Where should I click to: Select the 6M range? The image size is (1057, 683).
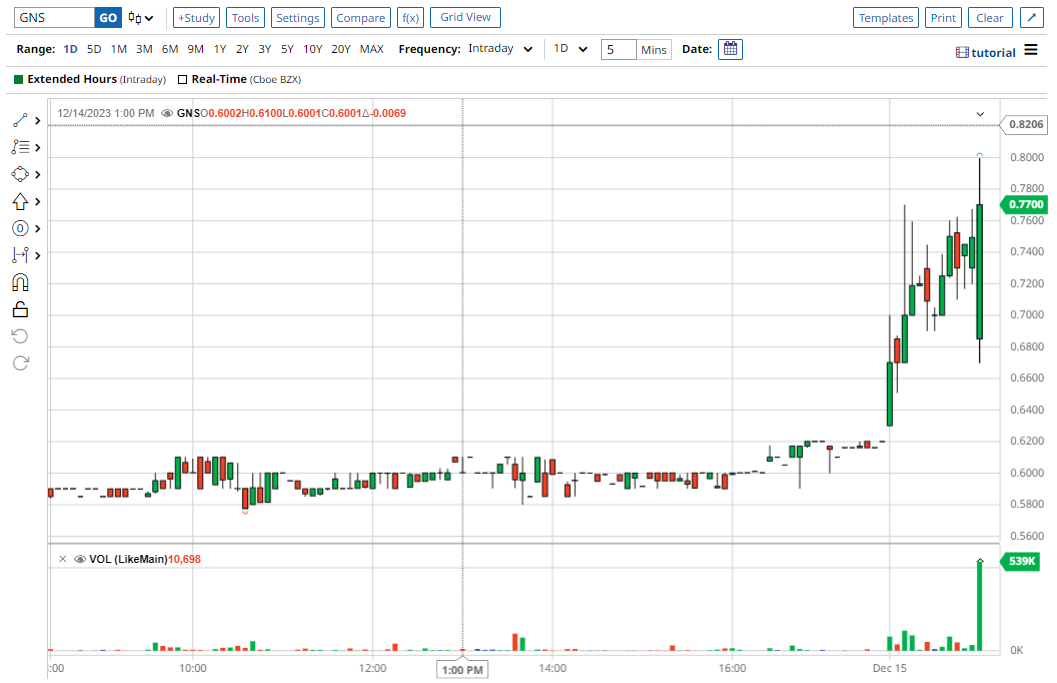pos(170,49)
